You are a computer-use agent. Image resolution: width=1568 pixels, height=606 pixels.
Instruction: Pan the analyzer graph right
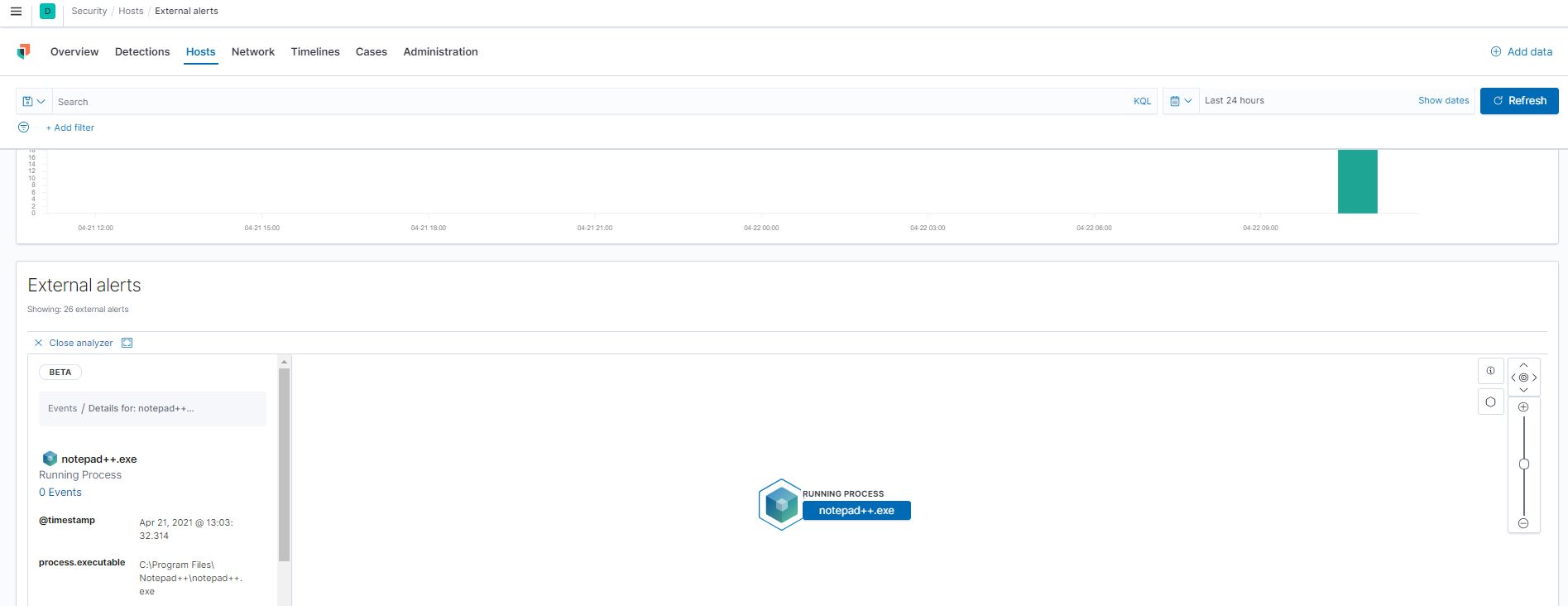pyautogui.click(x=1534, y=378)
